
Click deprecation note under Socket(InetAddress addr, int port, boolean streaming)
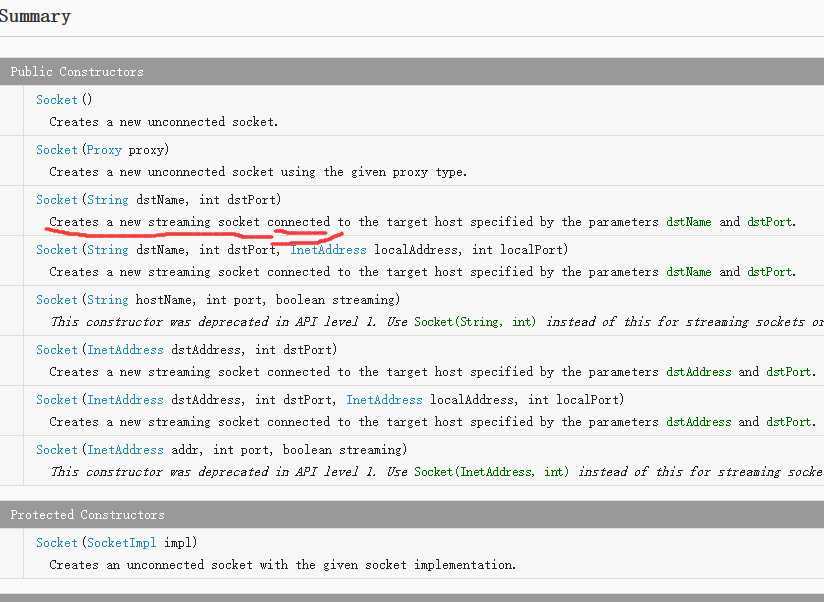[437, 471]
